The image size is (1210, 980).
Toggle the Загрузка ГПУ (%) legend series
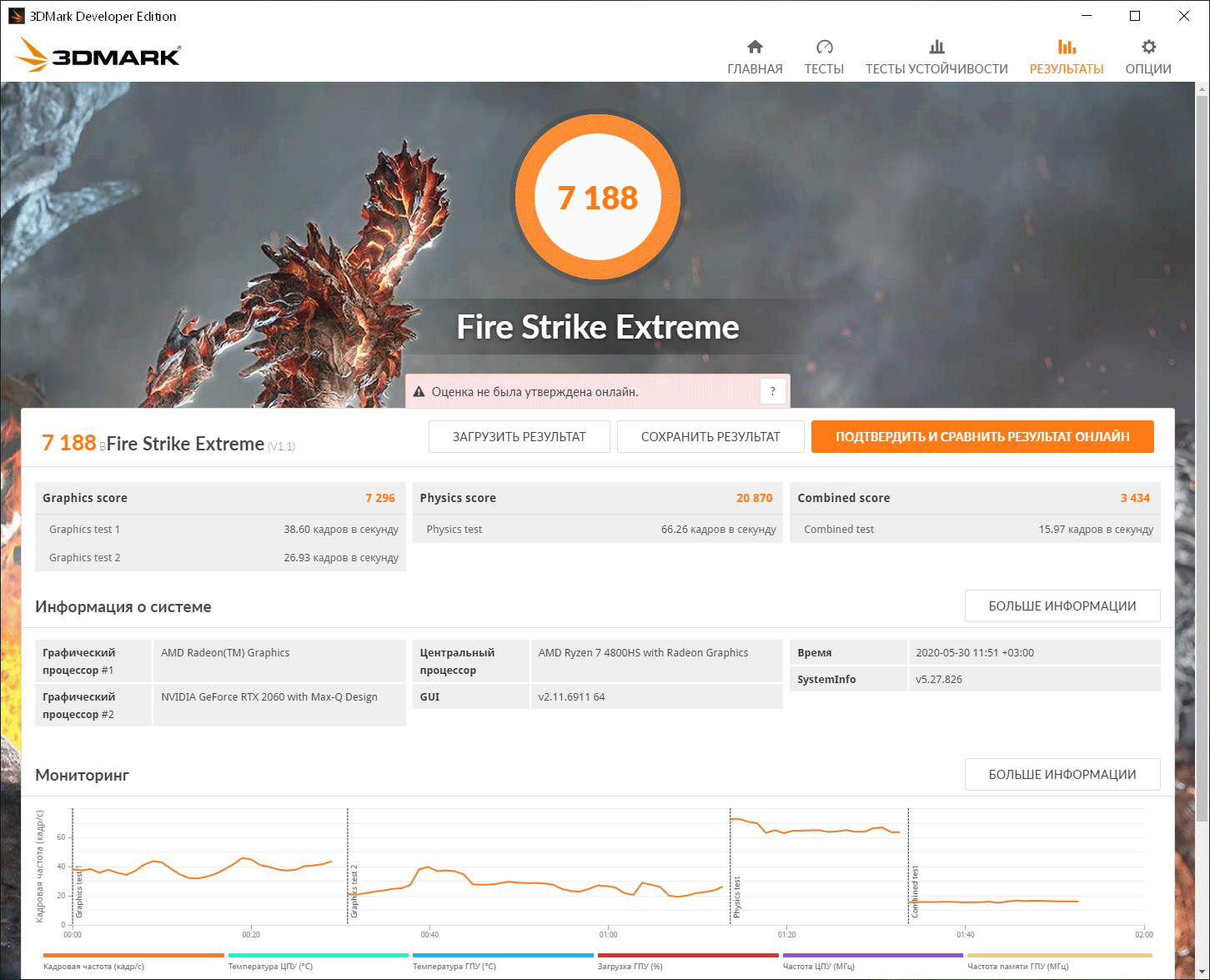(688, 962)
